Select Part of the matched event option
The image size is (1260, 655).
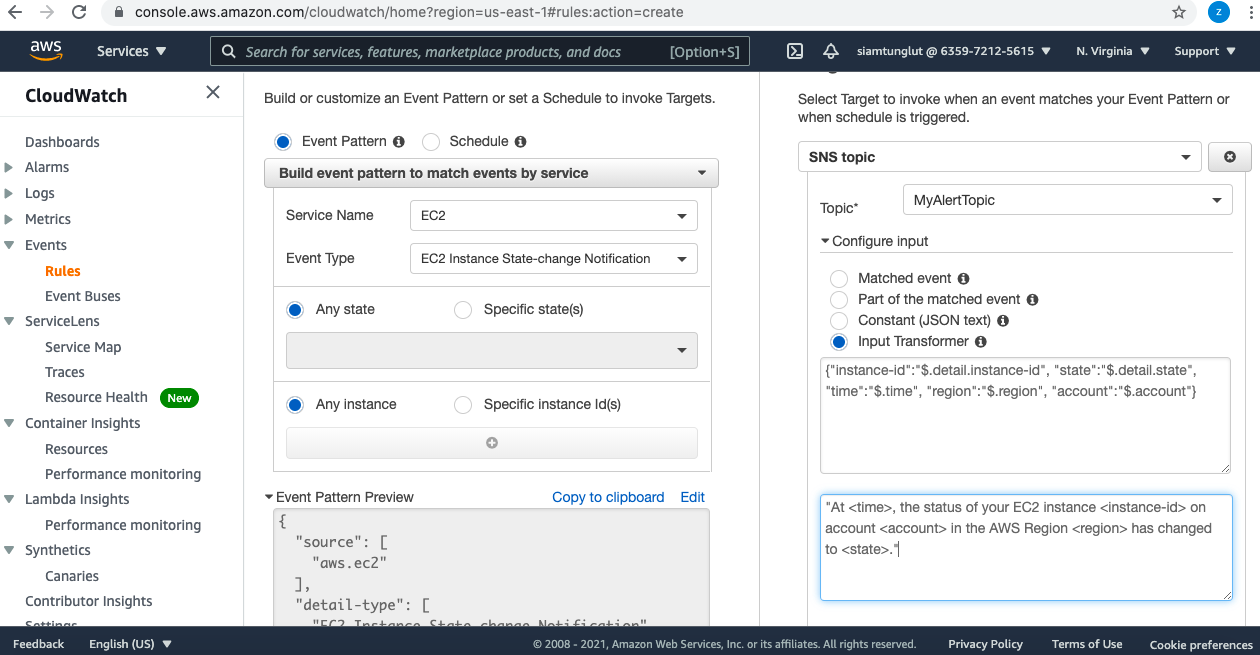tap(839, 299)
